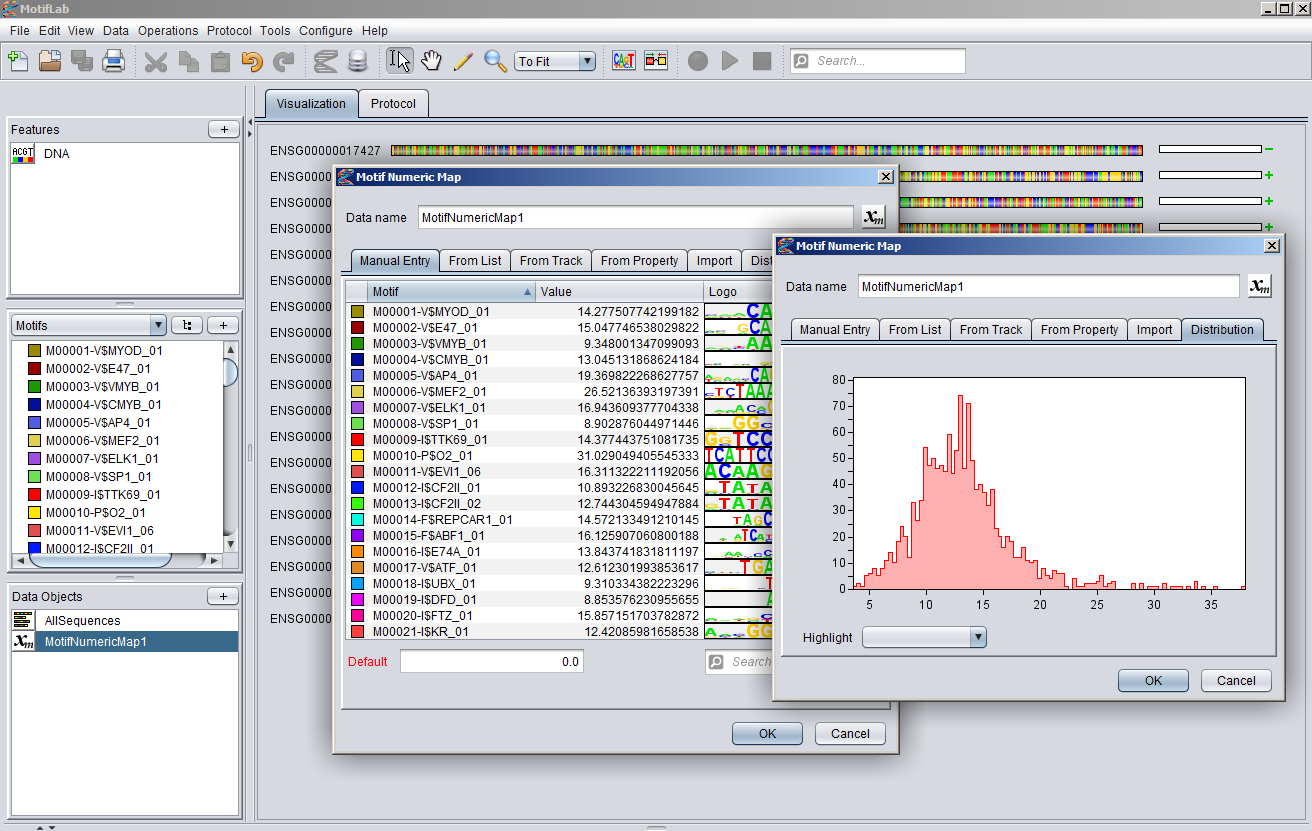The height and width of the screenshot is (831, 1312).
Task: Open the Operations menu
Action: coord(168,31)
